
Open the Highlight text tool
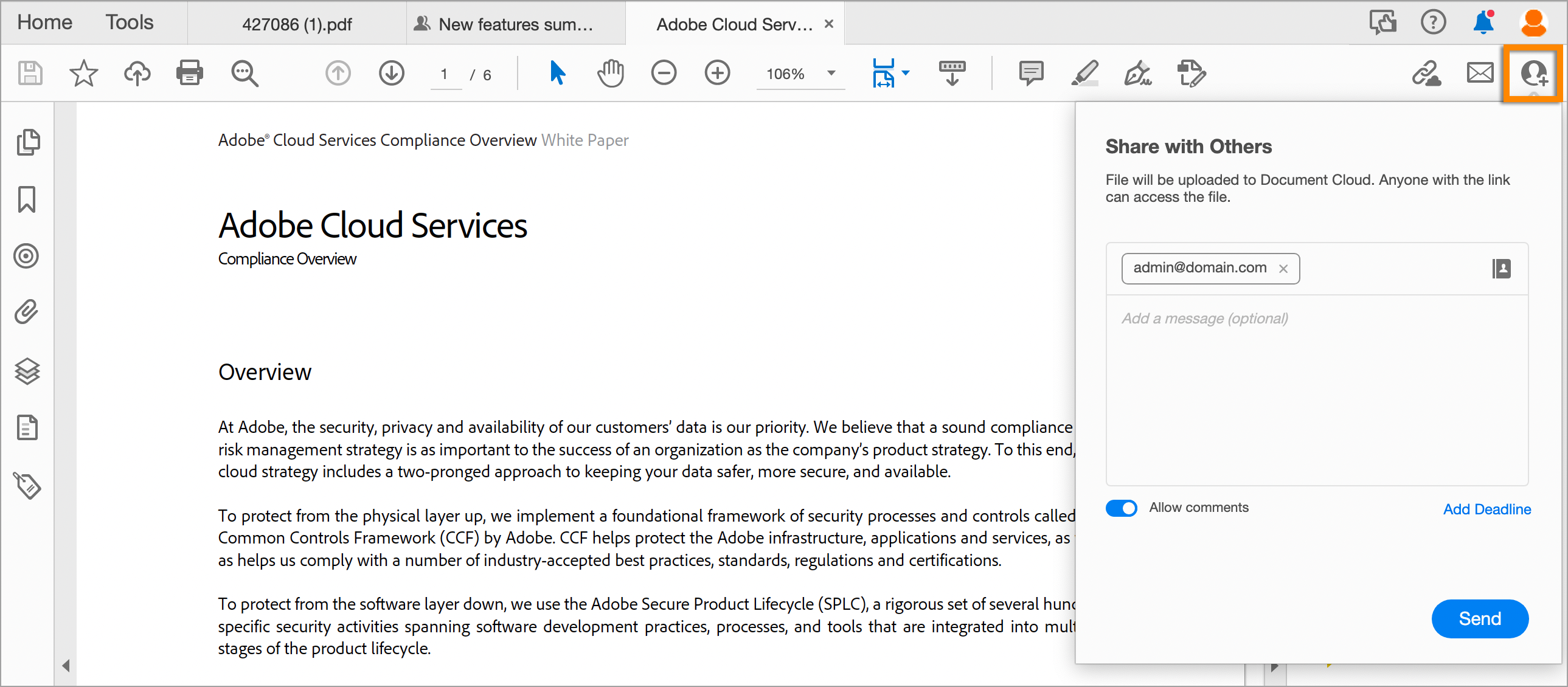pos(1084,73)
